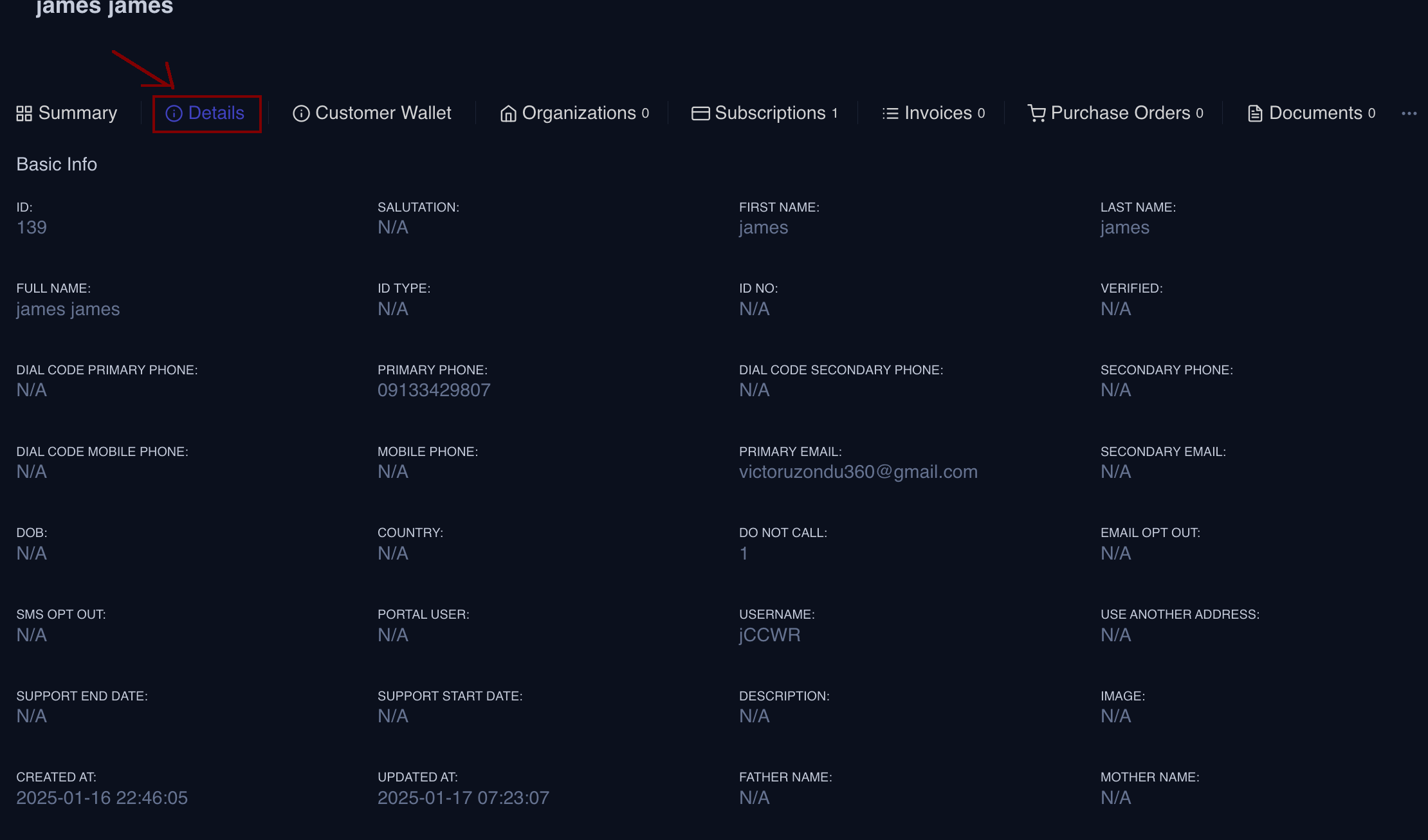Click the username value jCCWR

769,635
